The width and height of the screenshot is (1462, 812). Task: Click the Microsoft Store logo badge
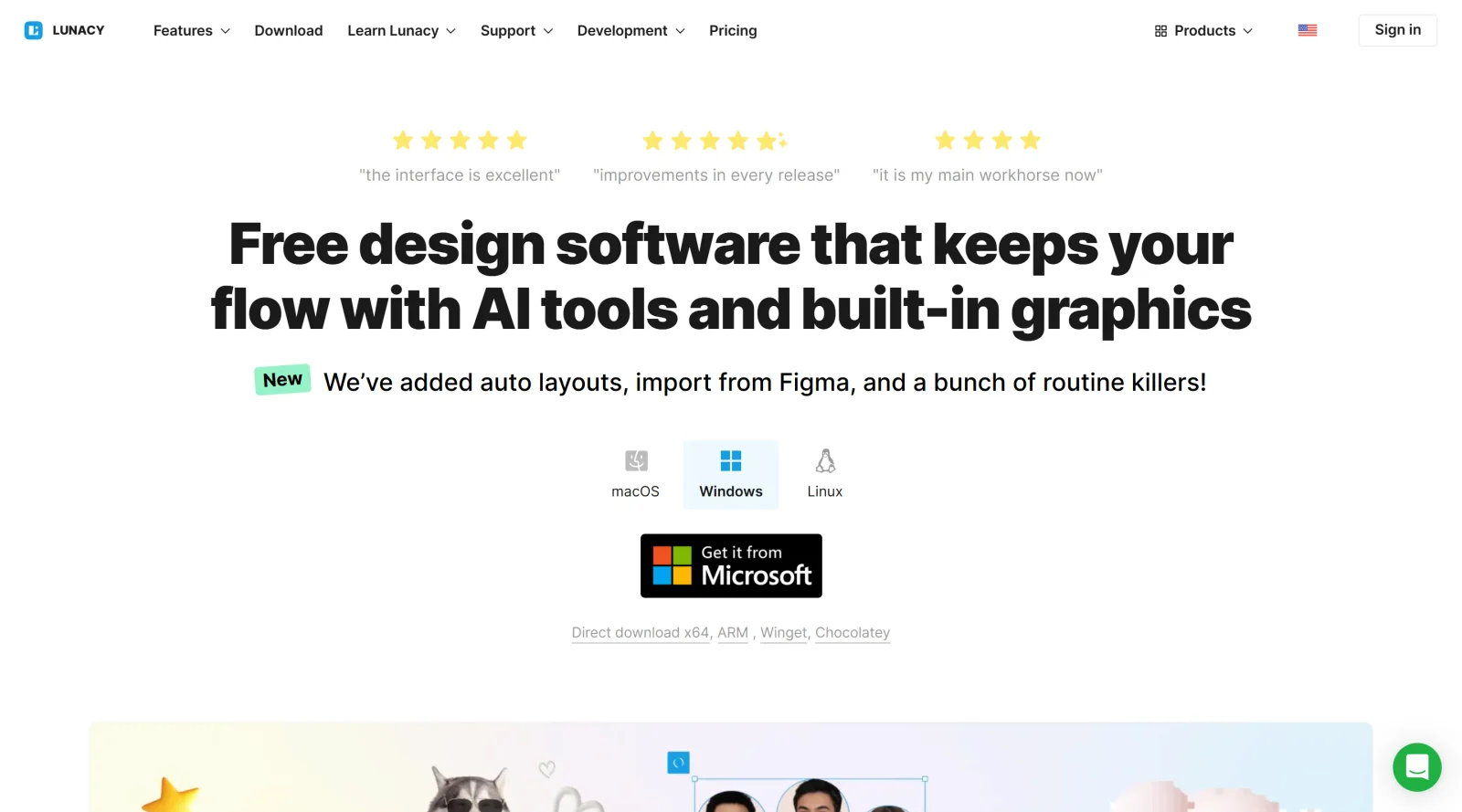coord(731,566)
